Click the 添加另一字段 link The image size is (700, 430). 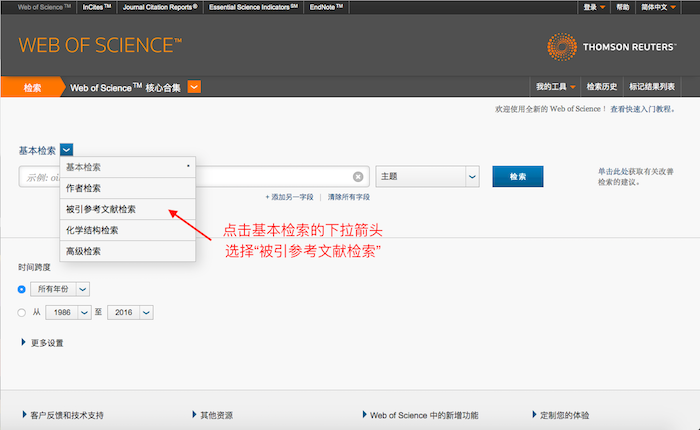[292, 197]
